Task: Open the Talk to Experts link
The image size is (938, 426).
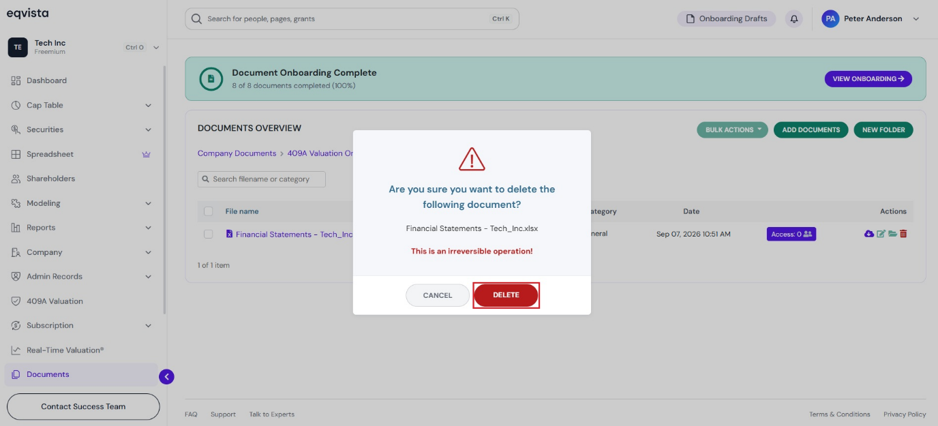Action: click(272, 414)
